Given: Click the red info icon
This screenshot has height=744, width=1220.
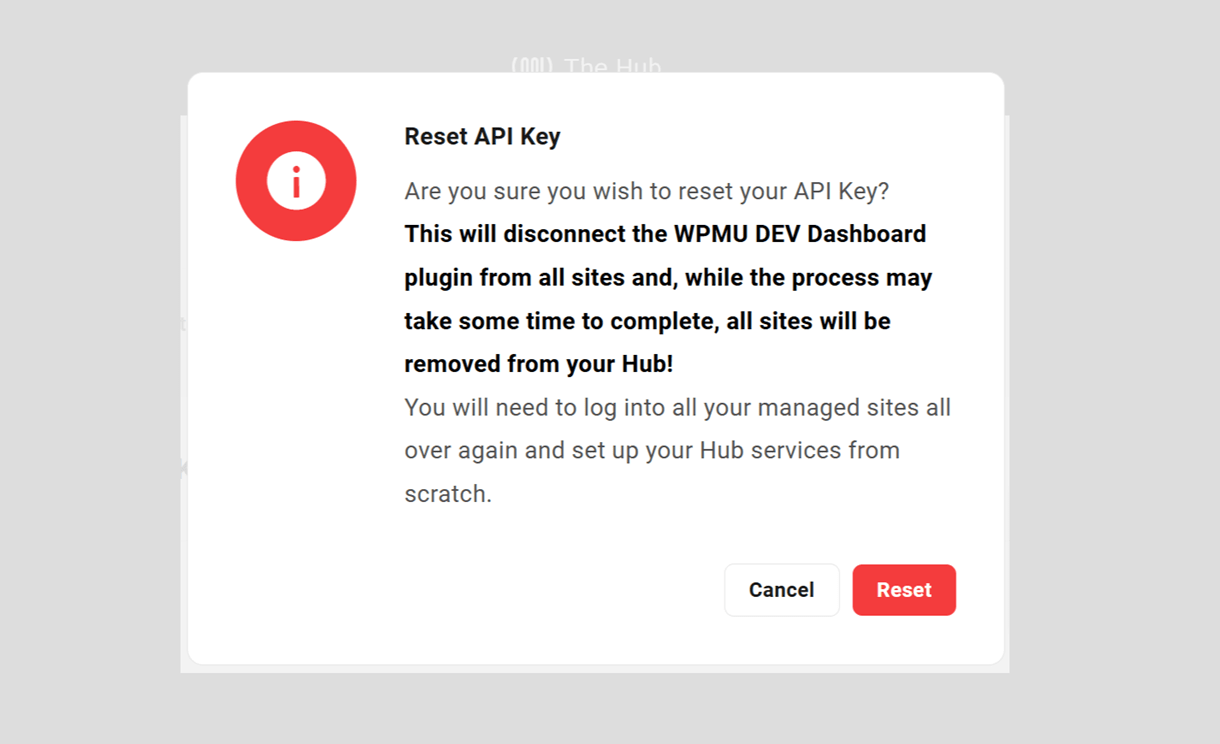Looking at the screenshot, I should pos(296,181).
